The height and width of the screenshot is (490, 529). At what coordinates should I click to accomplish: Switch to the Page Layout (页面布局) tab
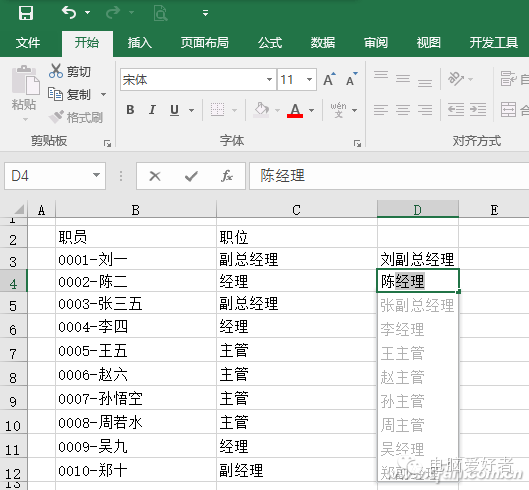coord(204,43)
